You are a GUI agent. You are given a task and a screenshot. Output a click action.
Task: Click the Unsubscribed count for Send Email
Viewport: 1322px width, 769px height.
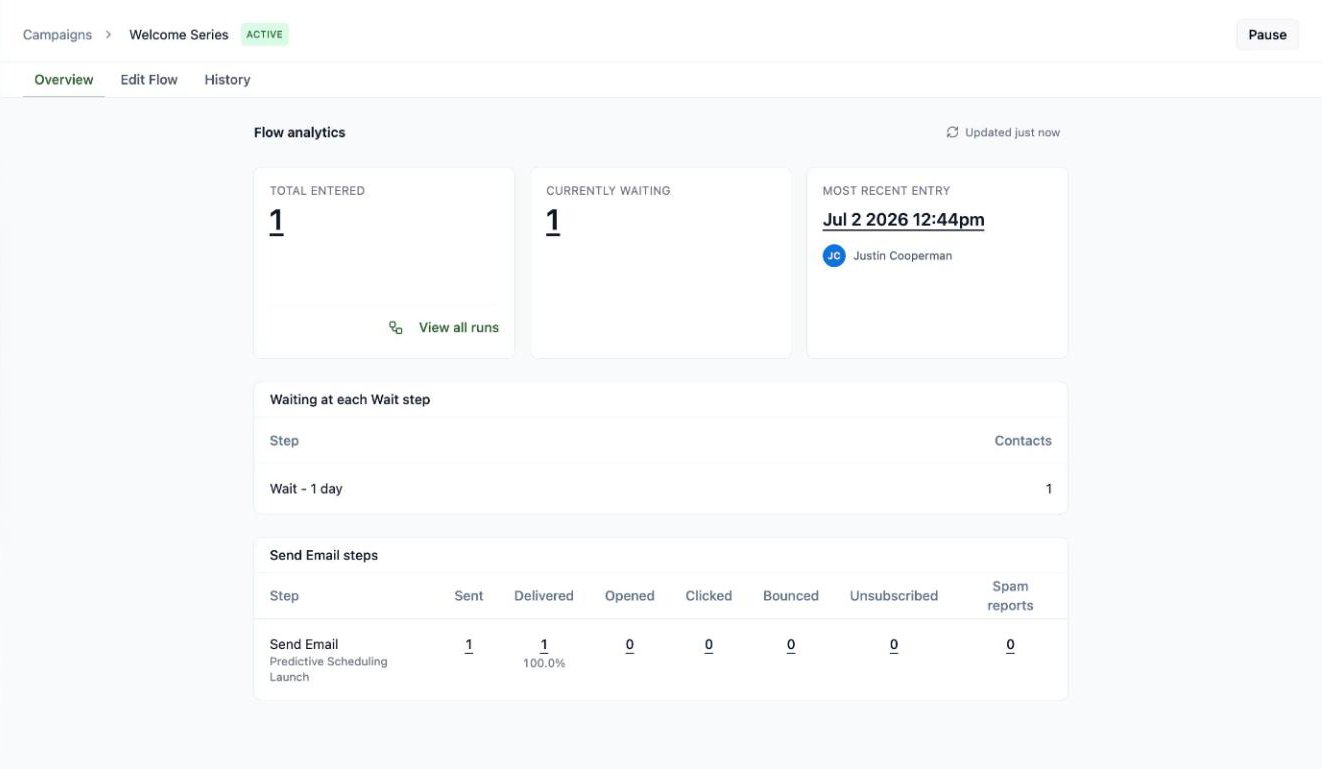pyautogui.click(x=894, y=645)
